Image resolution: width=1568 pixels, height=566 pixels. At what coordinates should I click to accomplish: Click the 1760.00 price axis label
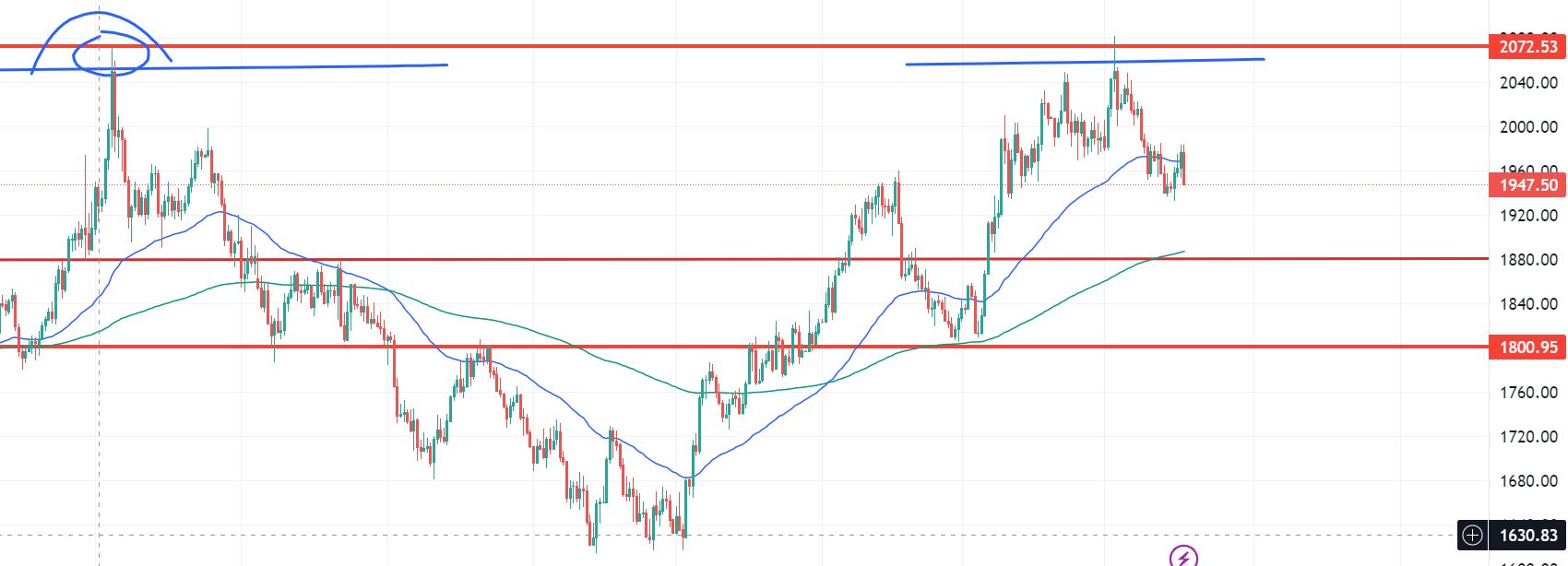point(1528,393)
